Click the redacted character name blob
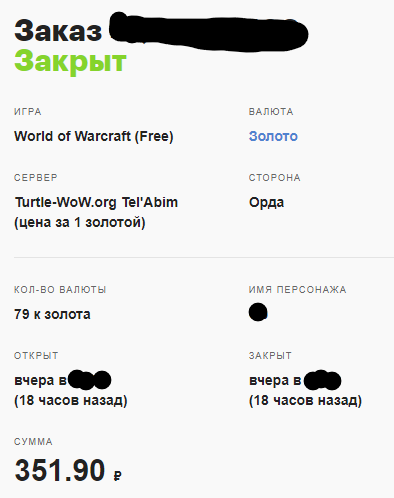Screen dimensions: 394x498 [258, 312]
